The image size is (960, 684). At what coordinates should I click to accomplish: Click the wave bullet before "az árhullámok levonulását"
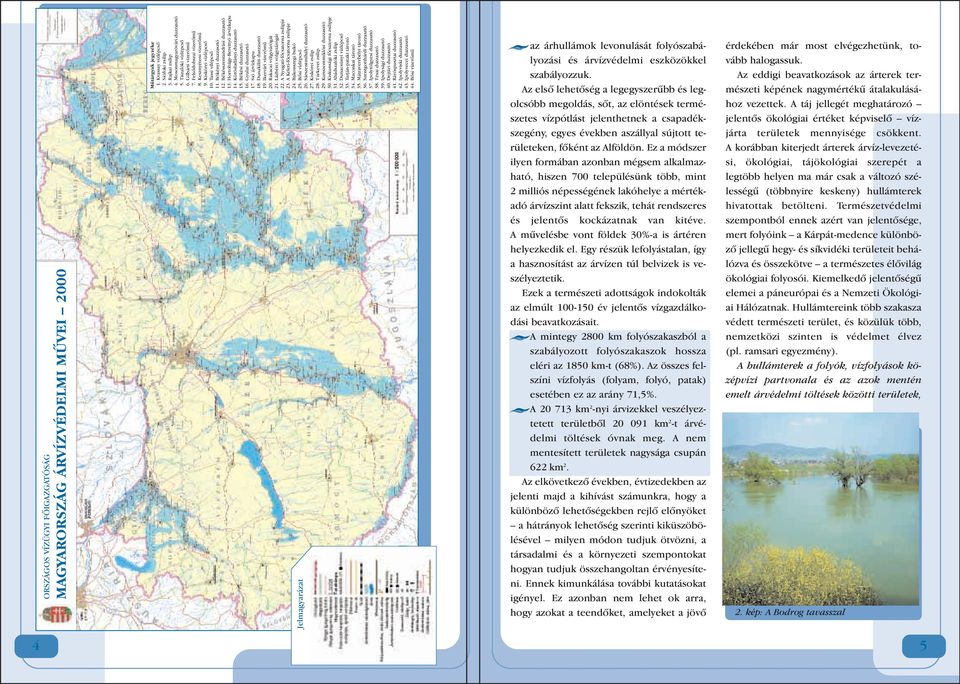tap(519, 47)
